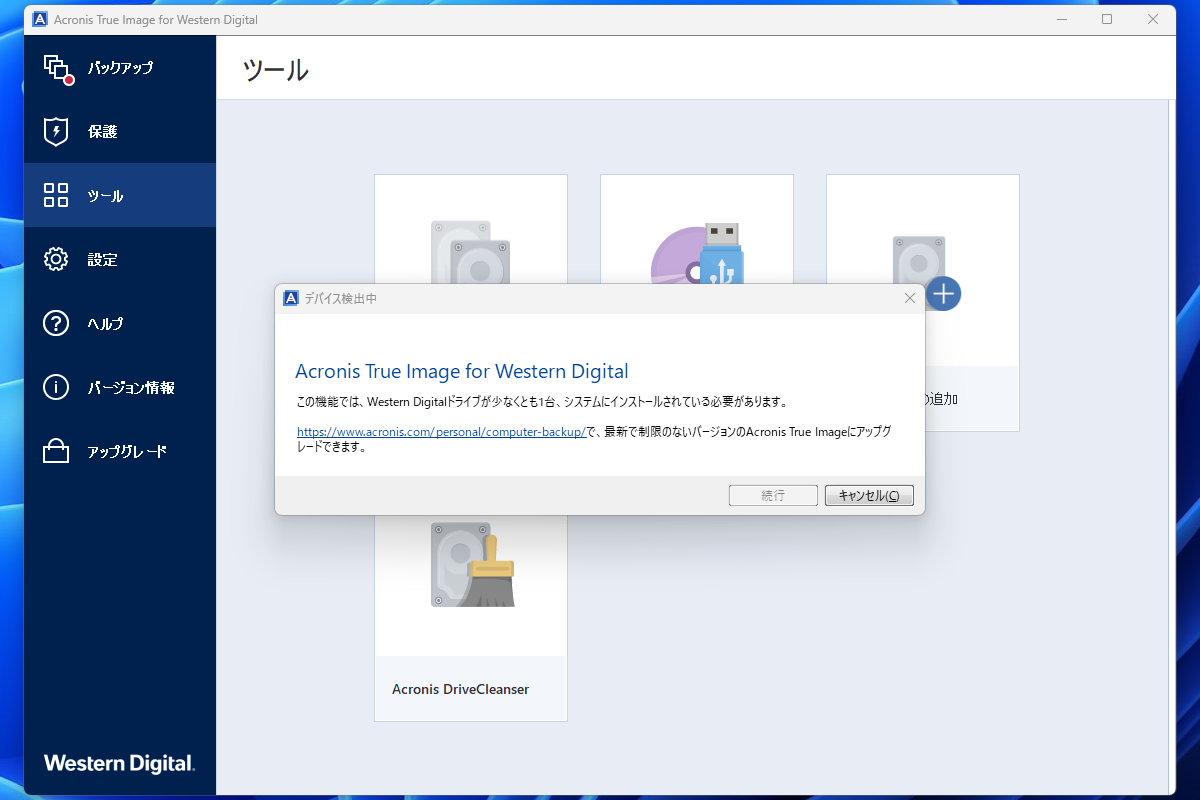Open the acronis.com computer-backup link
The width and height of the screenshot is (1200, 800).
pyautogui.click(x=443, y=432)
